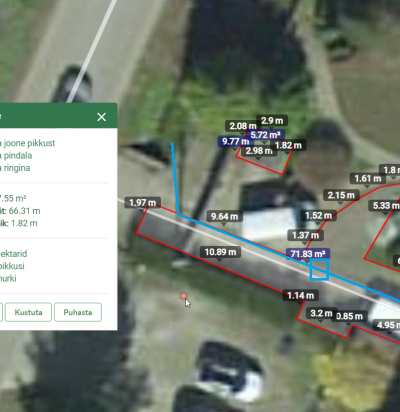Select the blue square marker on the line
The width and height of the screenshot is (400, 412).
point(319,270)
